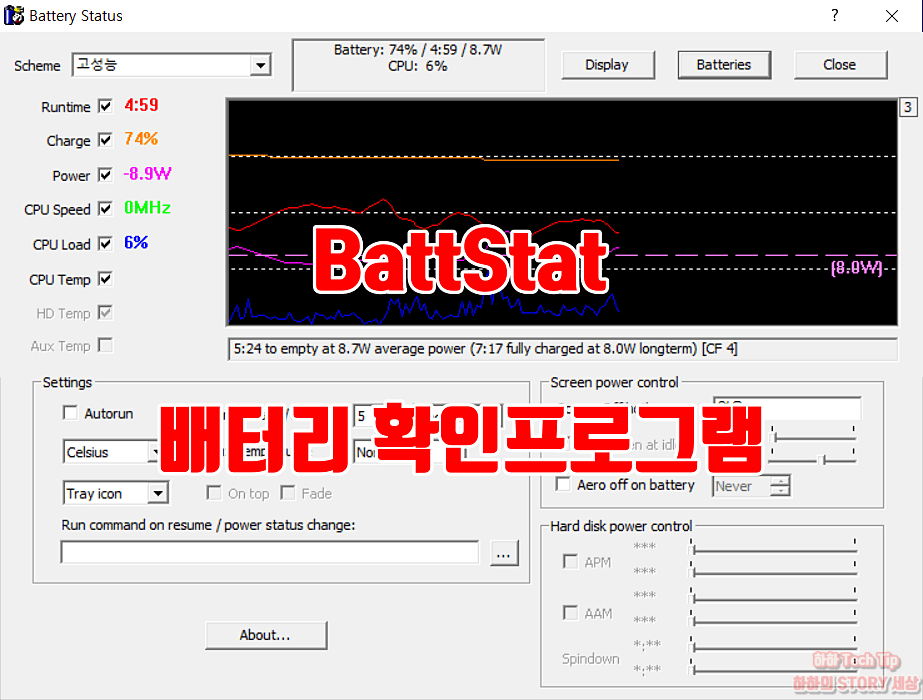Image resolution: width=923 pixels, height=700 pixels.
Task: Uncheck the Charge checkbox
Action: [x=105, y=140]
